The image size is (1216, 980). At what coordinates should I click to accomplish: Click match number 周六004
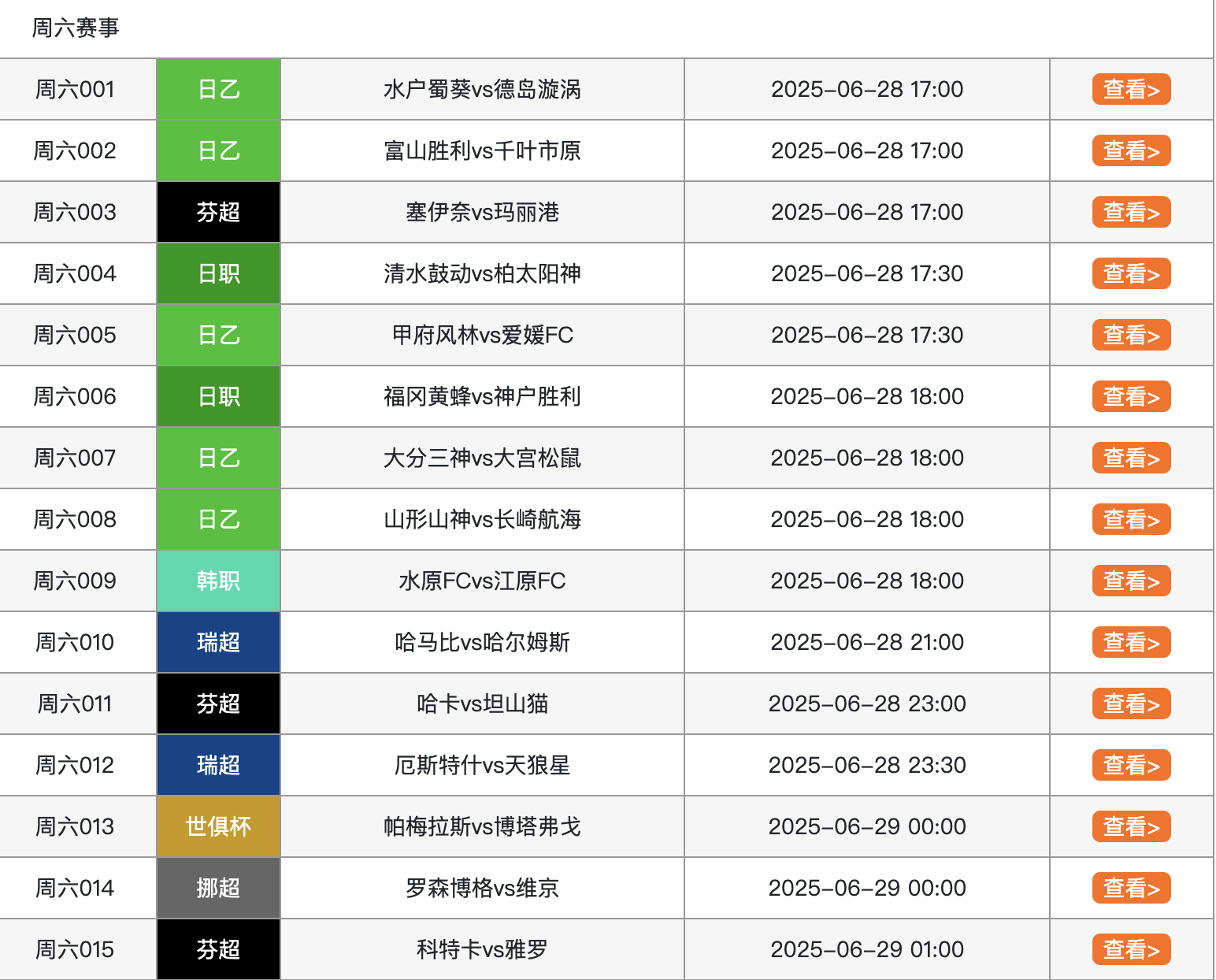click(x=75, y=273)
